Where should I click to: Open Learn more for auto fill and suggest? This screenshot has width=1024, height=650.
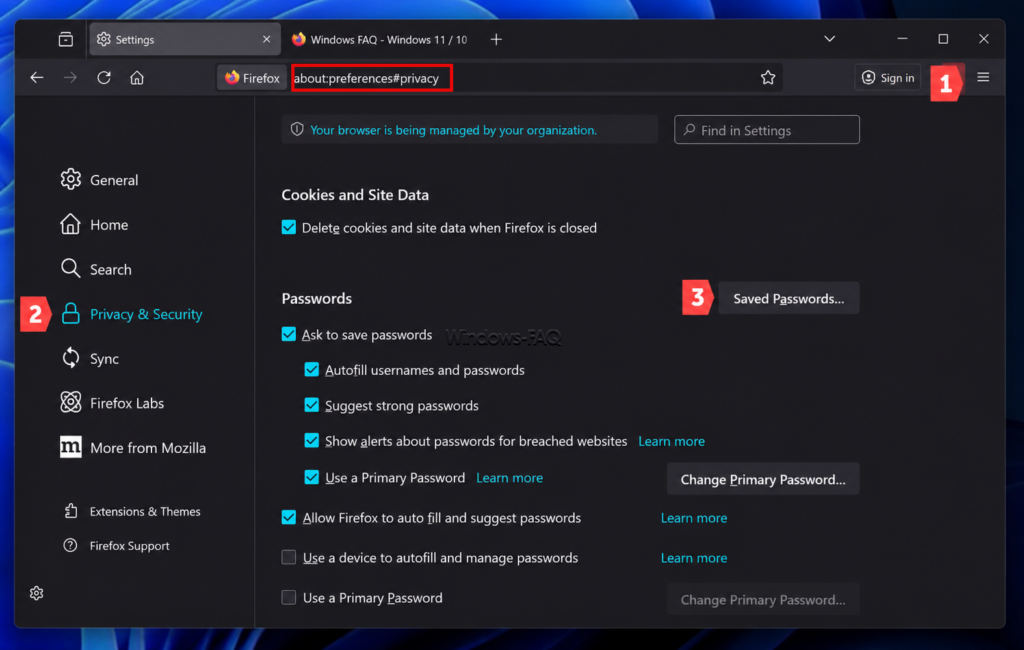pyautogui.click(x=694, y=518)
